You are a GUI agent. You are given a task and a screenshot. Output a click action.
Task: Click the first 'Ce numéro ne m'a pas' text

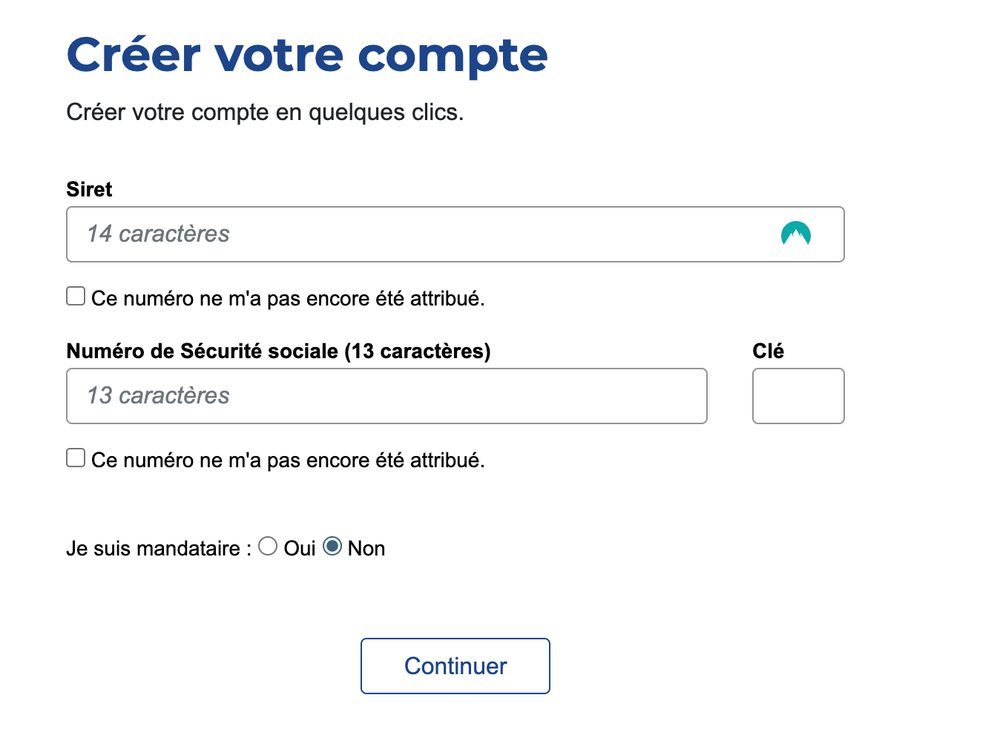click(x=288, y=298)
